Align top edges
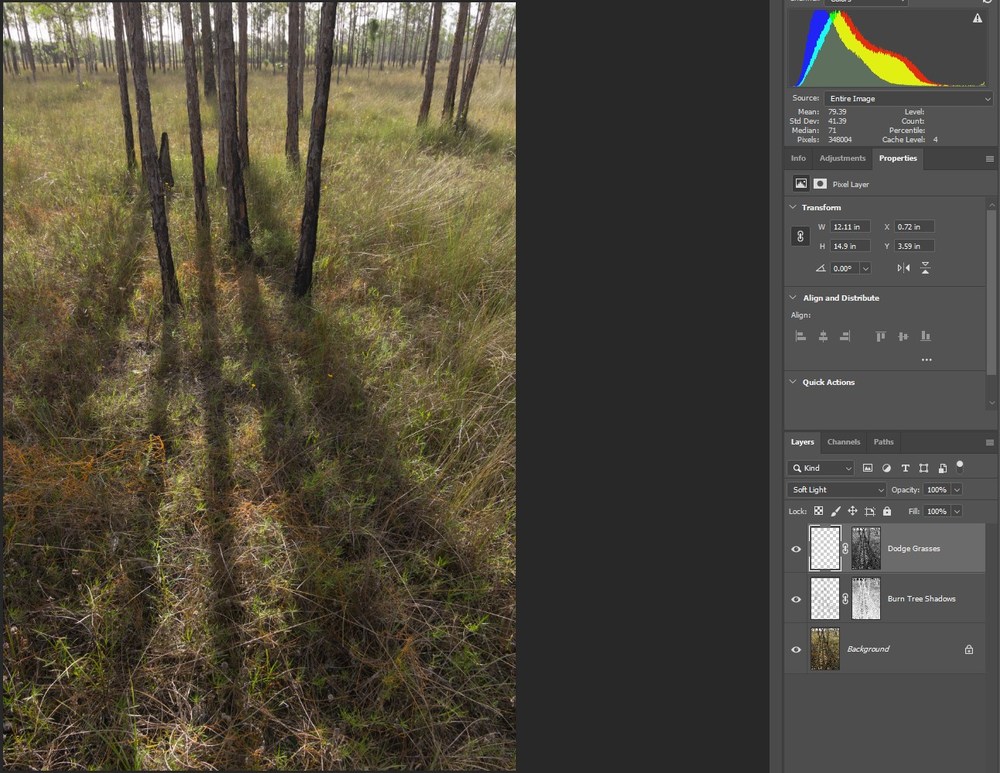 881,336
